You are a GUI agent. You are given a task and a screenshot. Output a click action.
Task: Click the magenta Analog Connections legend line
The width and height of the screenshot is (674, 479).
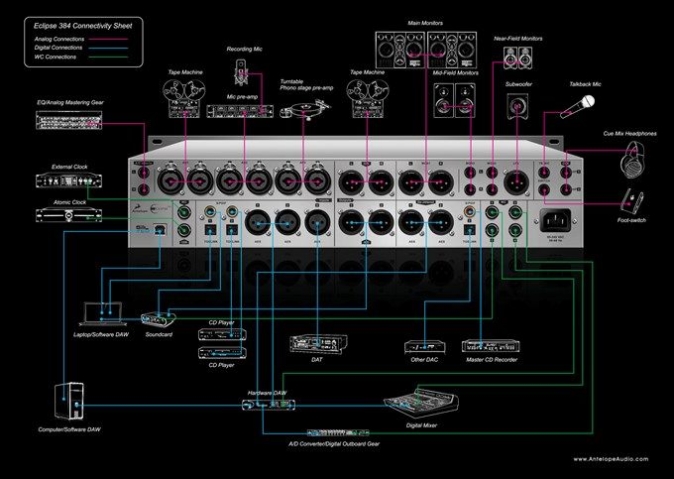[108, 39]
